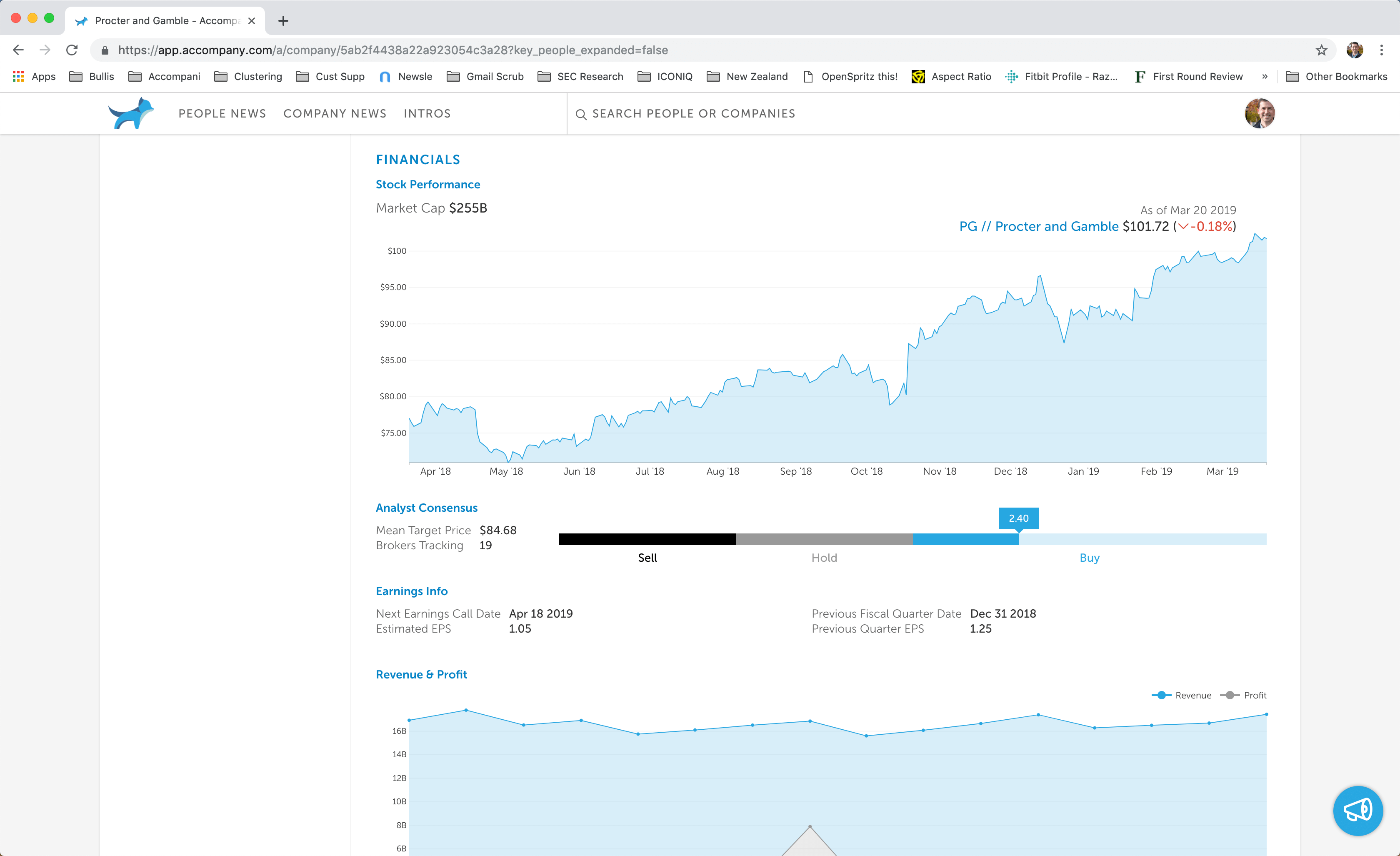Bookmark this page with the star icon
1400x856 pixels.
tap(1322, 50)
